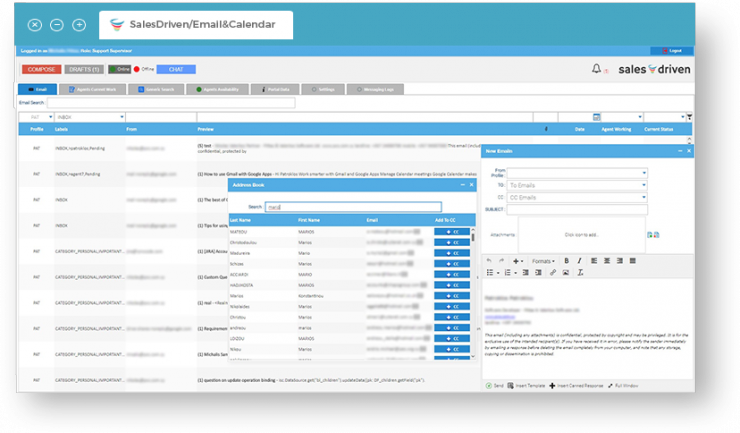Click the red COMPOSE button

coord(42,69)
